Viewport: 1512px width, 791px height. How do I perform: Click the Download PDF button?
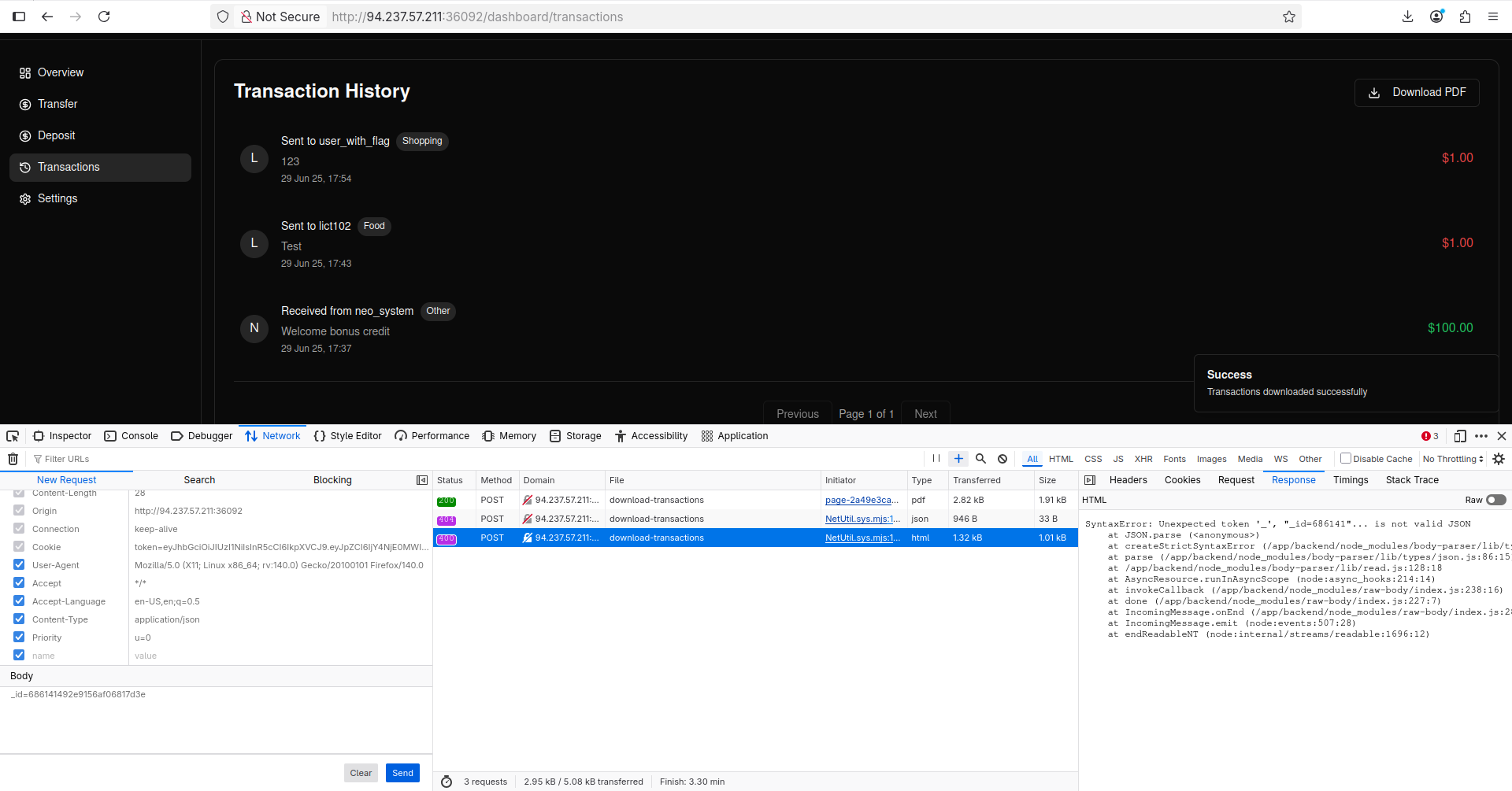(1417, 92)
